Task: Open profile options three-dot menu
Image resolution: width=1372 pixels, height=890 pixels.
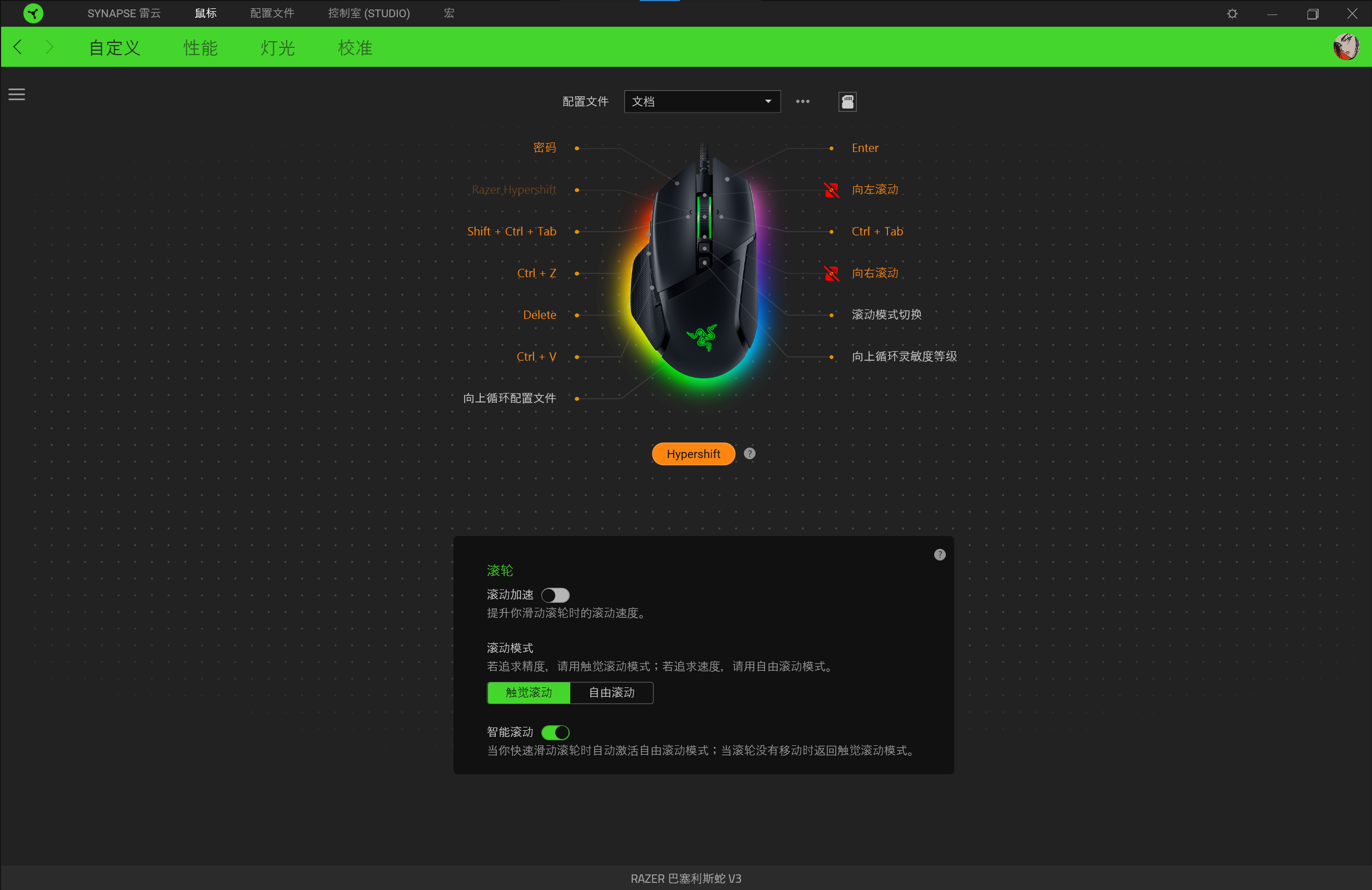Action: pos(802,101)
